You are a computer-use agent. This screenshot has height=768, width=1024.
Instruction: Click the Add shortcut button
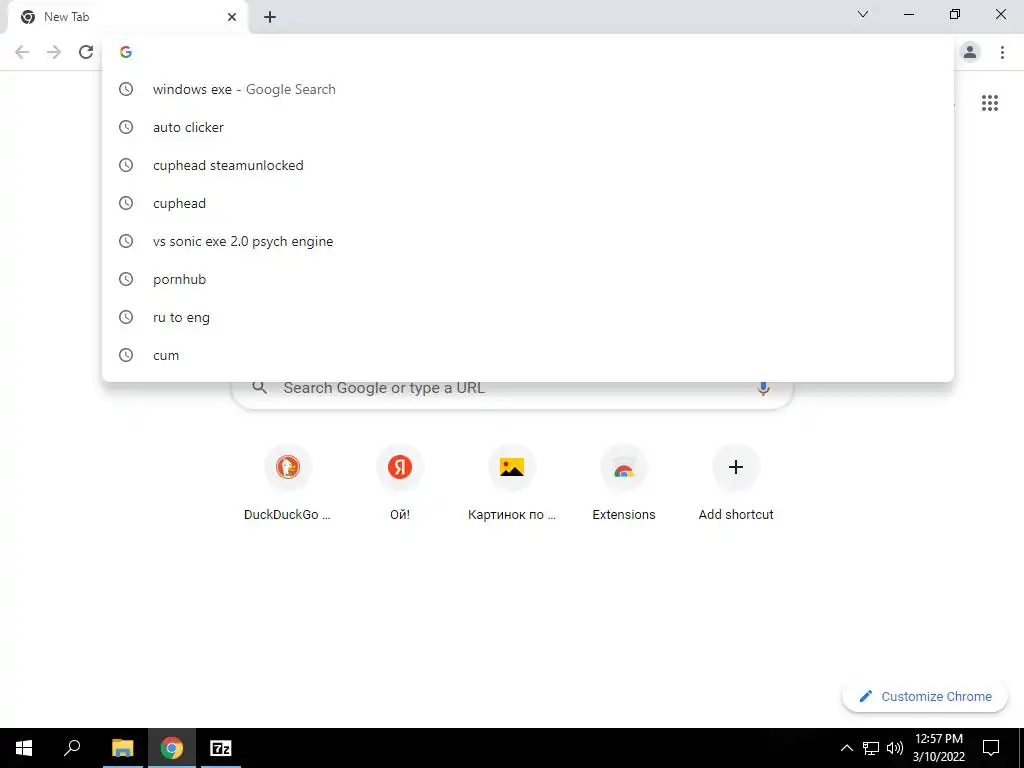(x=736, y=483)
